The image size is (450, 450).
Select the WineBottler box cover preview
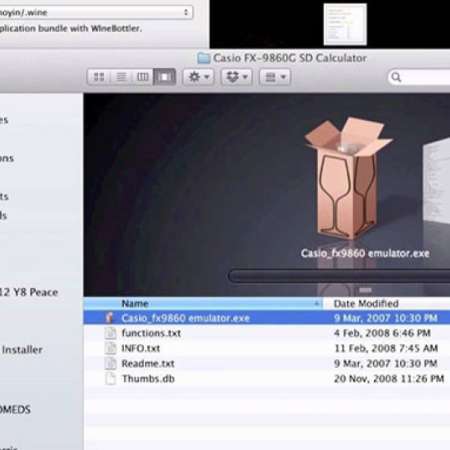pos(348,178)
